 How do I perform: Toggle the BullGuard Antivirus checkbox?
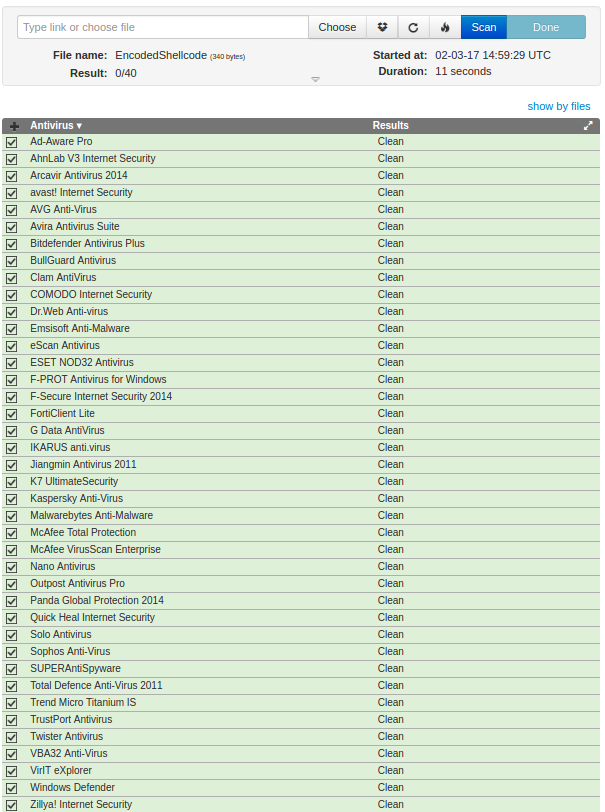[x=12, y=262]
